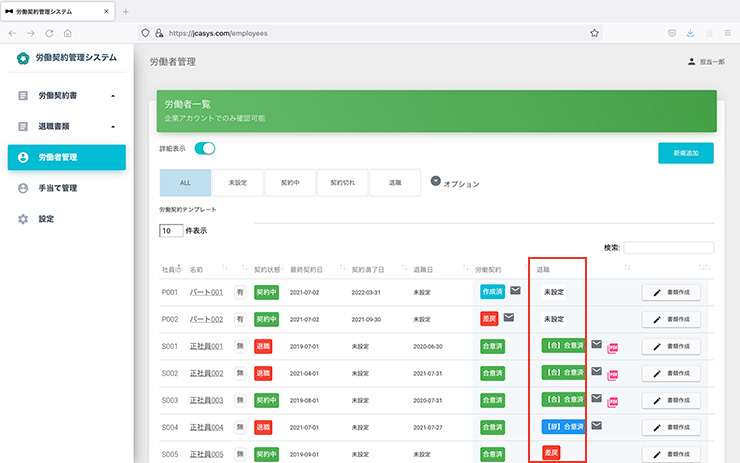Select the 契約切れ filter tab

click(343, 183)
